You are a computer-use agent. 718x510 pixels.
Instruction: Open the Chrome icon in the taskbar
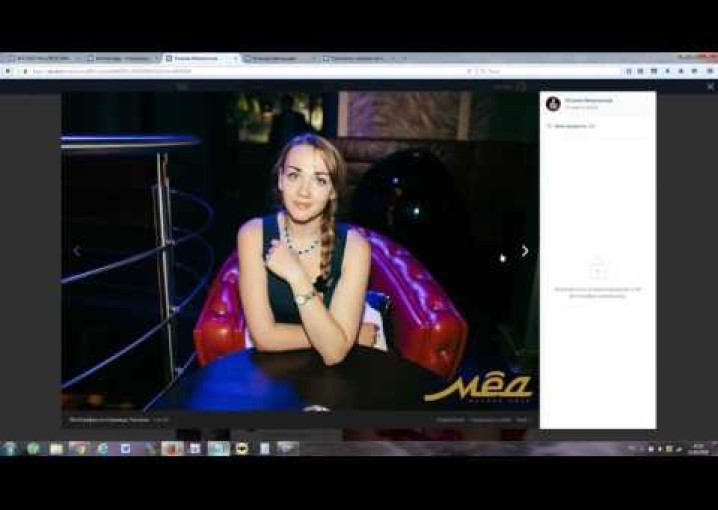point(78,448)
